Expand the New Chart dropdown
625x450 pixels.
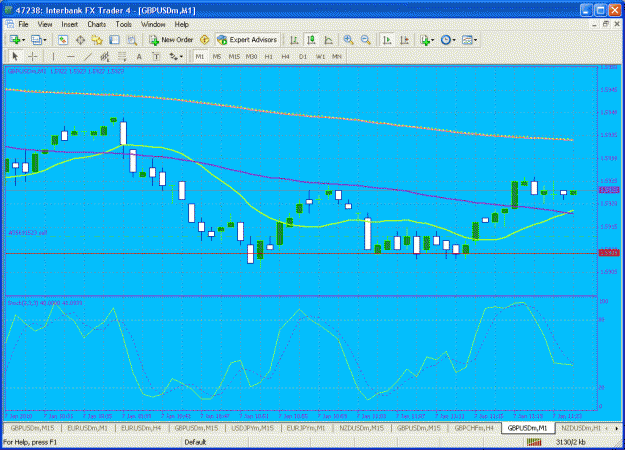[x=24, y=40]
